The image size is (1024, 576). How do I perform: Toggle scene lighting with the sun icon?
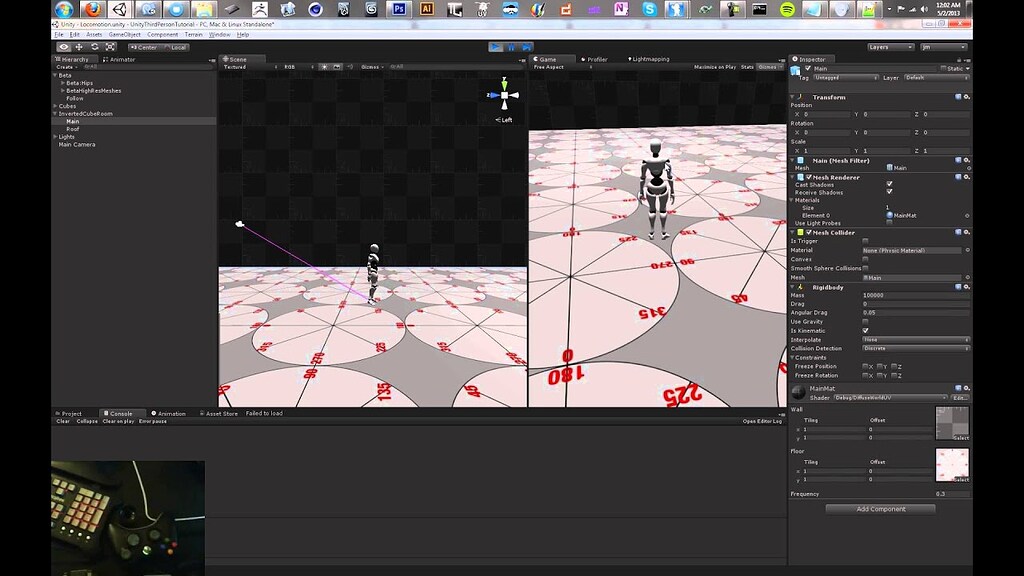click(324, 67)
